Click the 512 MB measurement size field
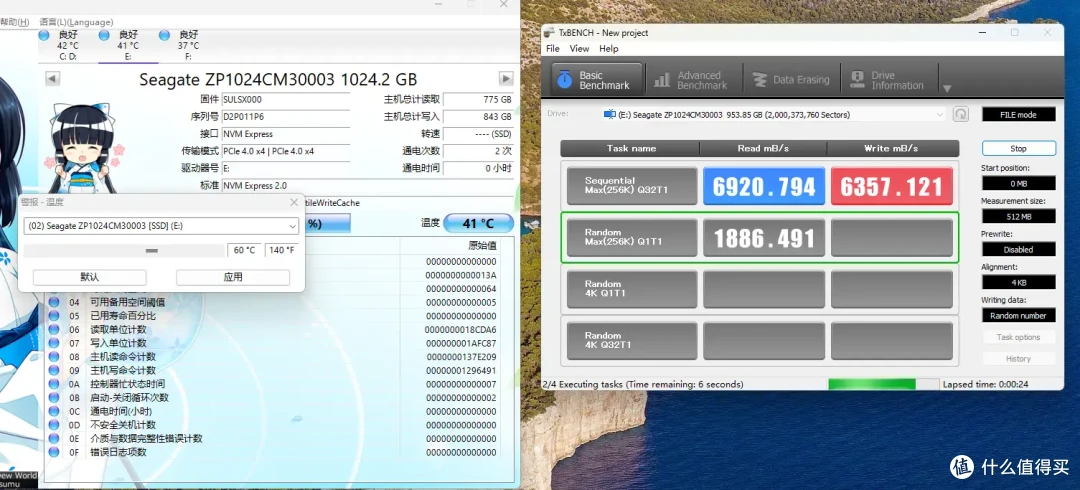 1018,216
